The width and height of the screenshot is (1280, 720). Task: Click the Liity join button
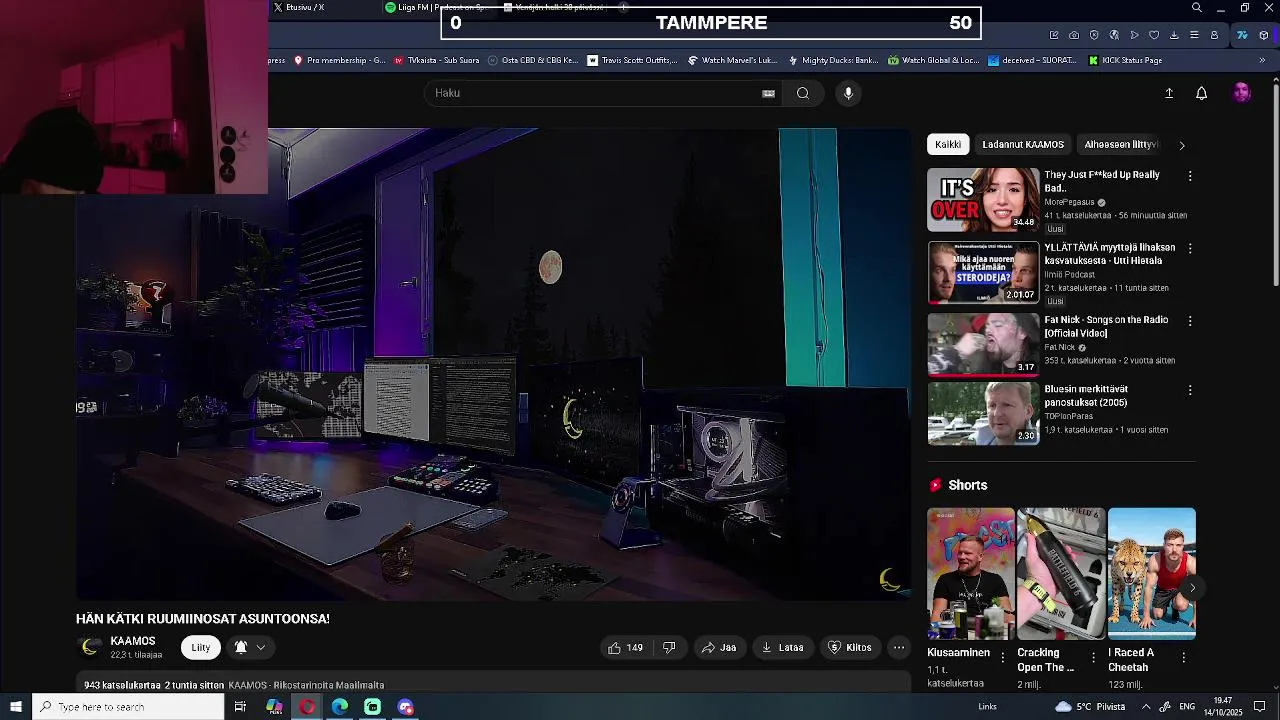201,647
